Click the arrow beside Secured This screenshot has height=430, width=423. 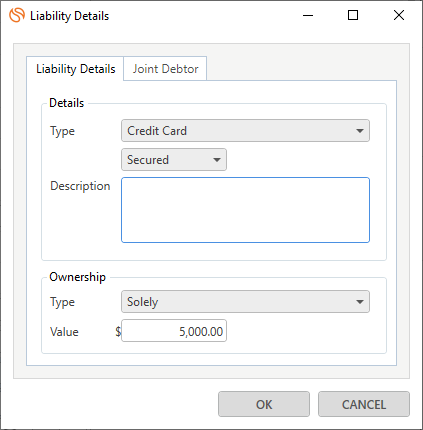click(x=217, y=160)
